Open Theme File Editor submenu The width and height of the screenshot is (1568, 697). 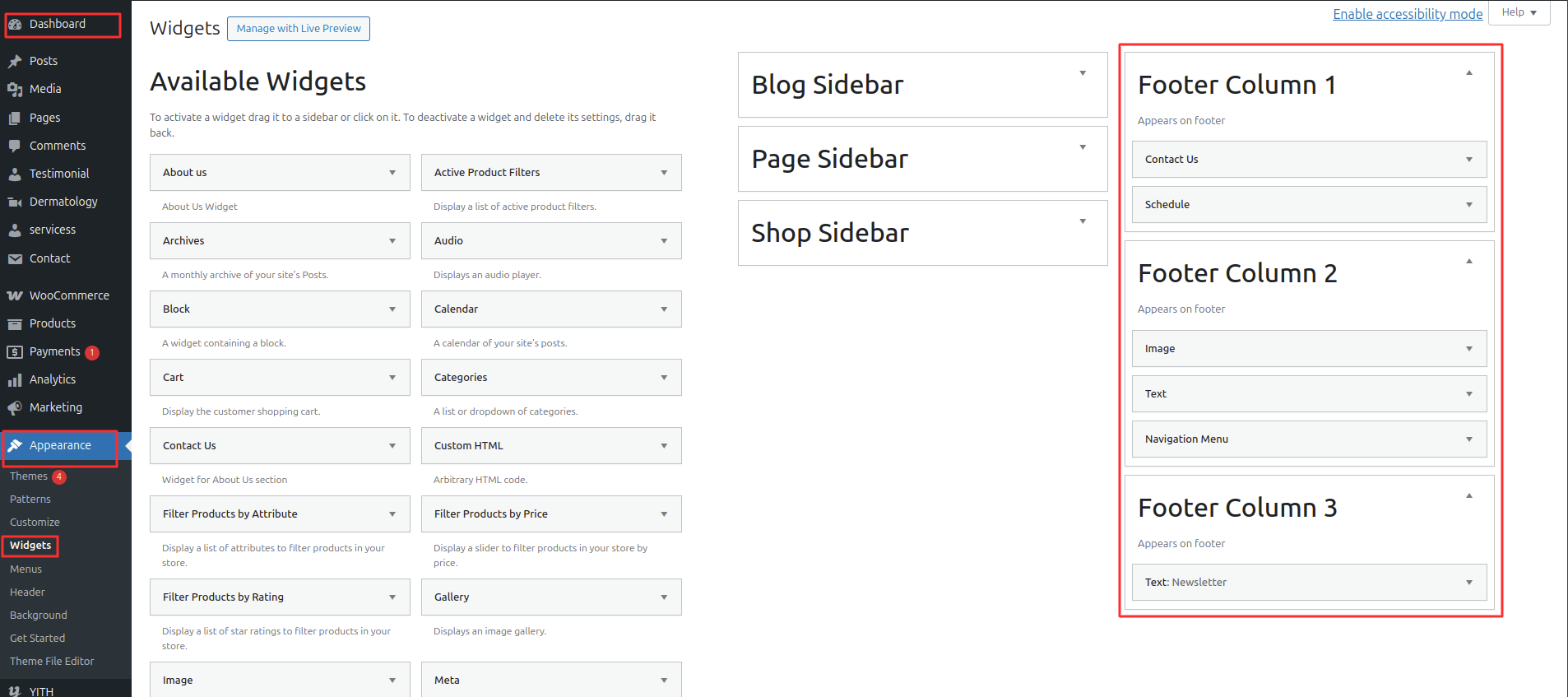pyautogui.click(x=52, y=661)
